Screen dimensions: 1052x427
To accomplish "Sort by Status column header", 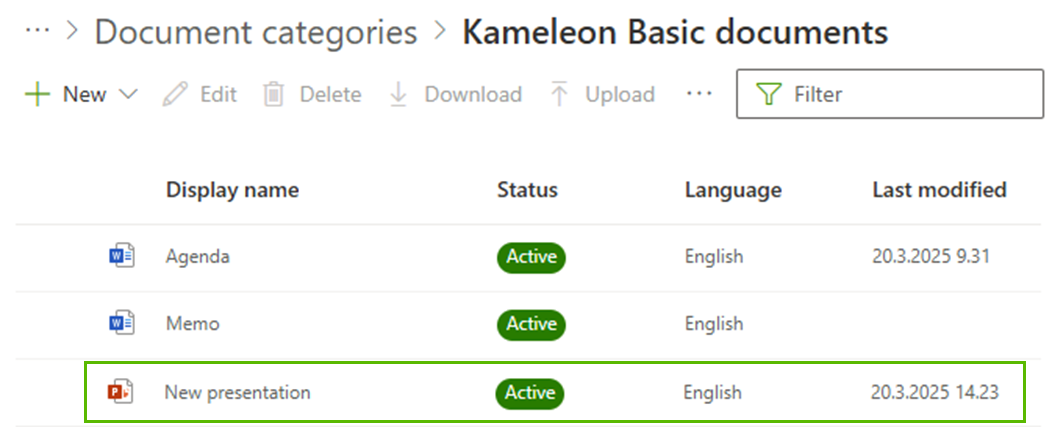I will click(x=527, y=190).
